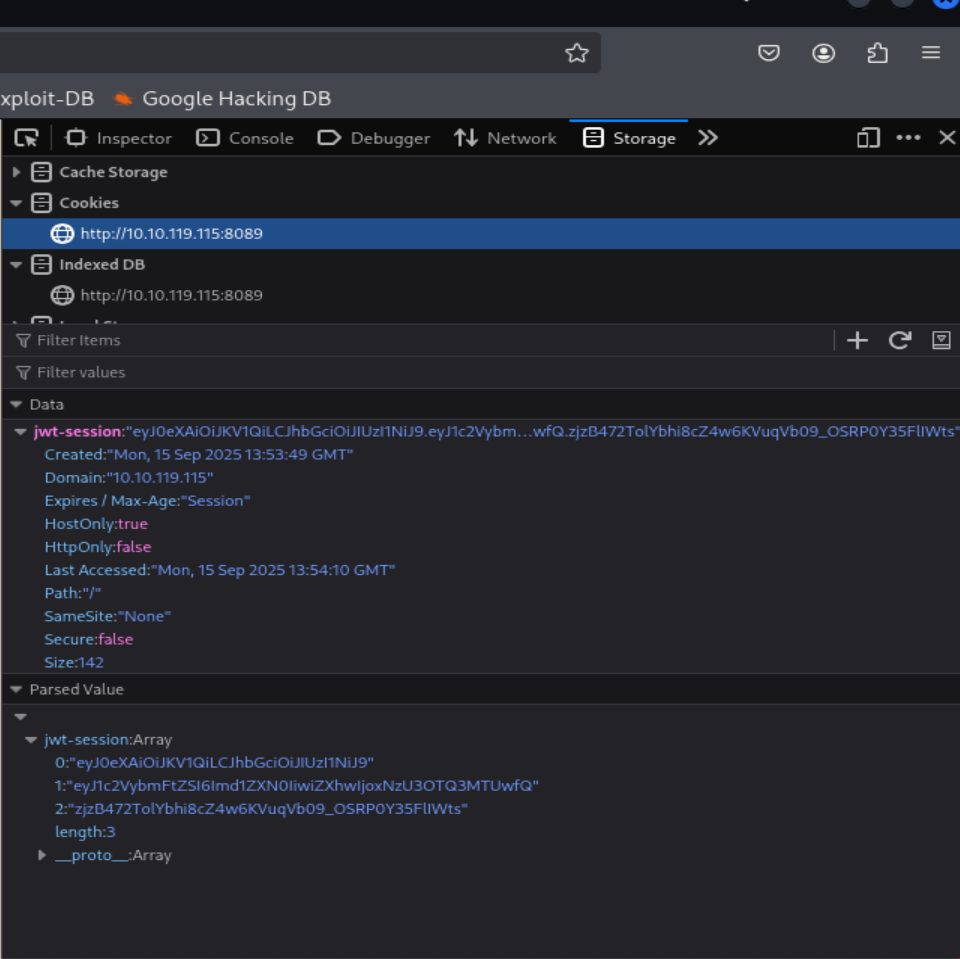This screenshot has height=959, width=960.
Task: Toggle responsive design mode icon
Action: [868, 138]
